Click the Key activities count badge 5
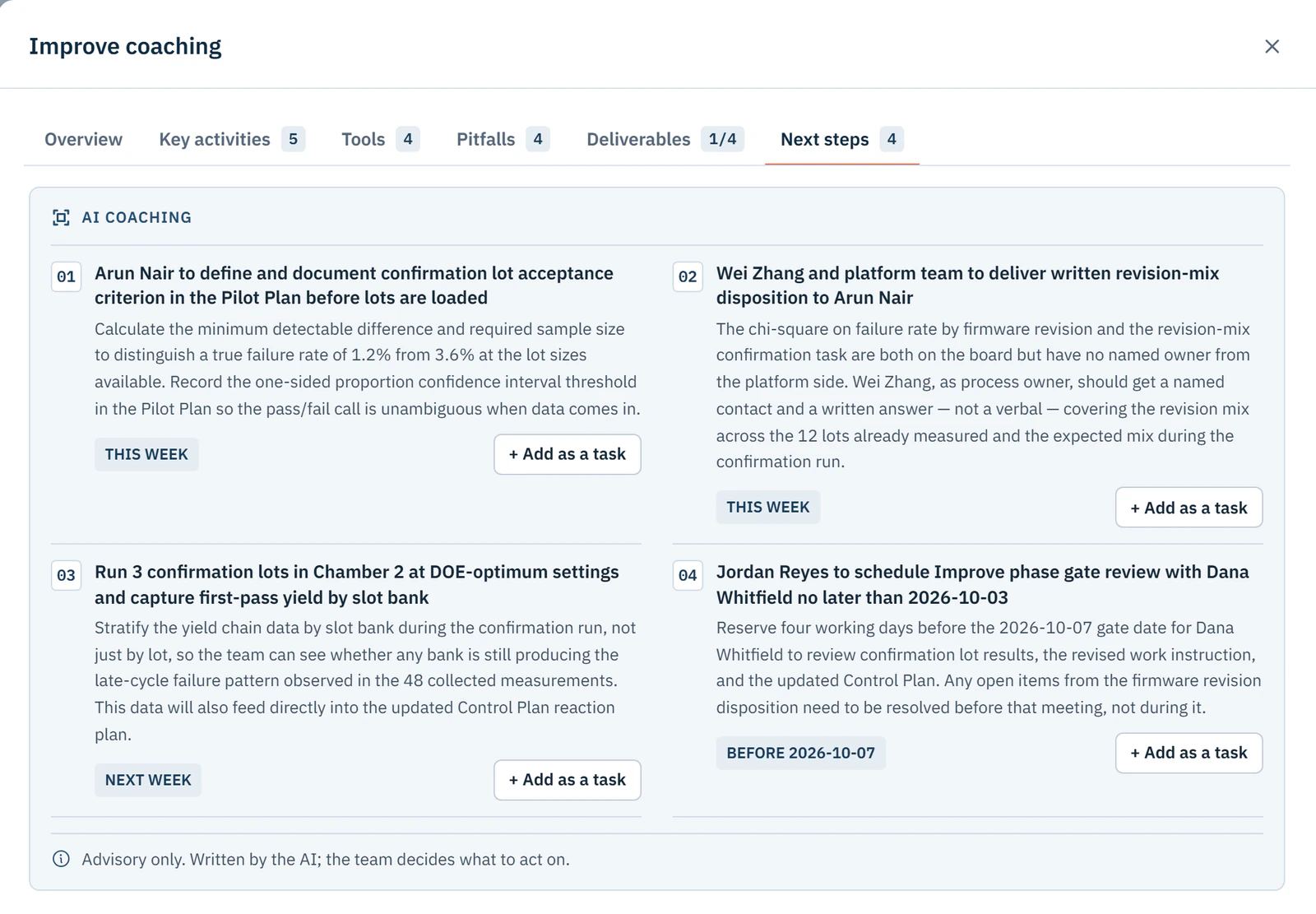 293,139
